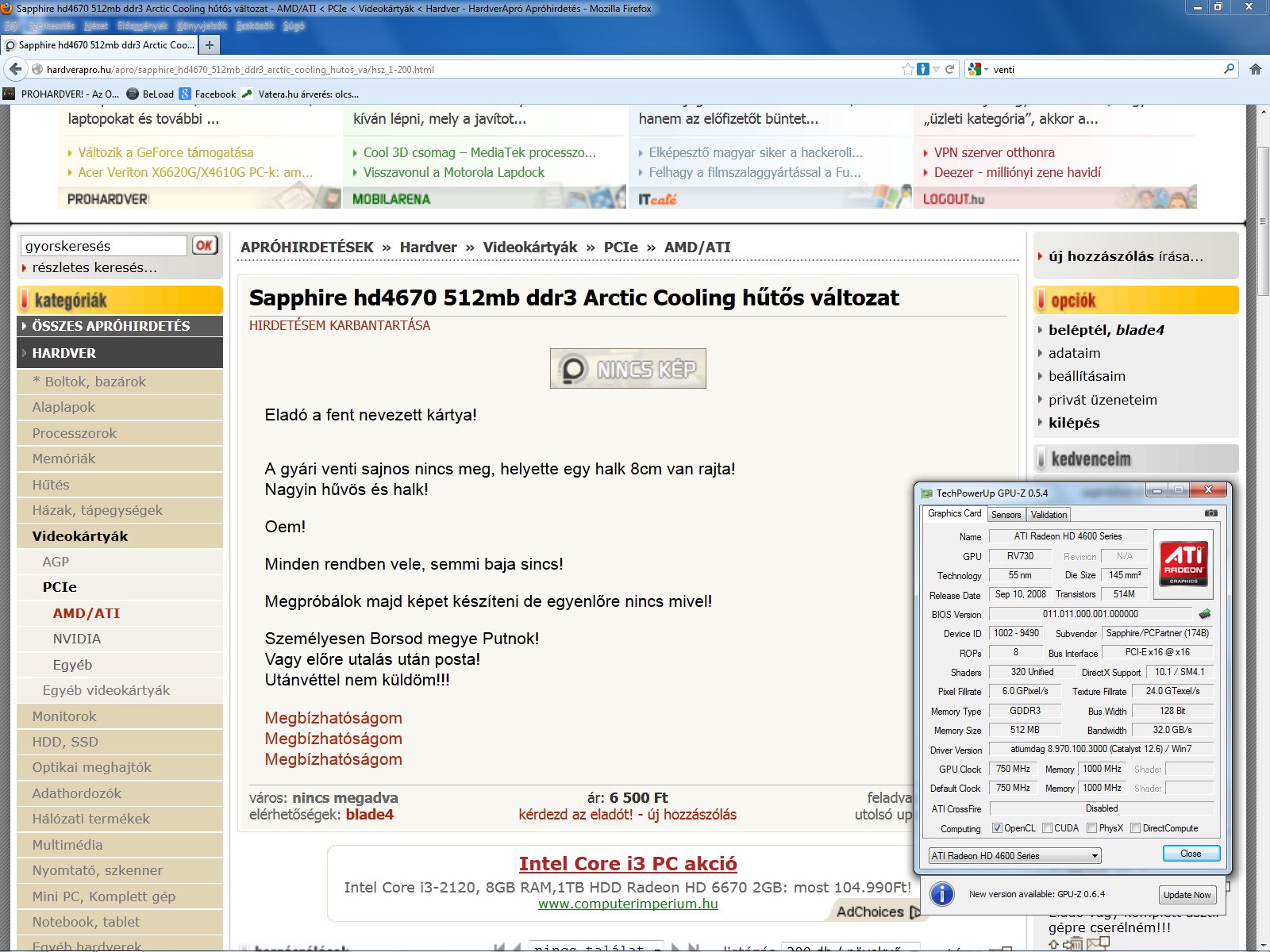This screenshot has width=1270, height=952.
Task: Check the PhysX checkbox
Action: [1092, 828]
